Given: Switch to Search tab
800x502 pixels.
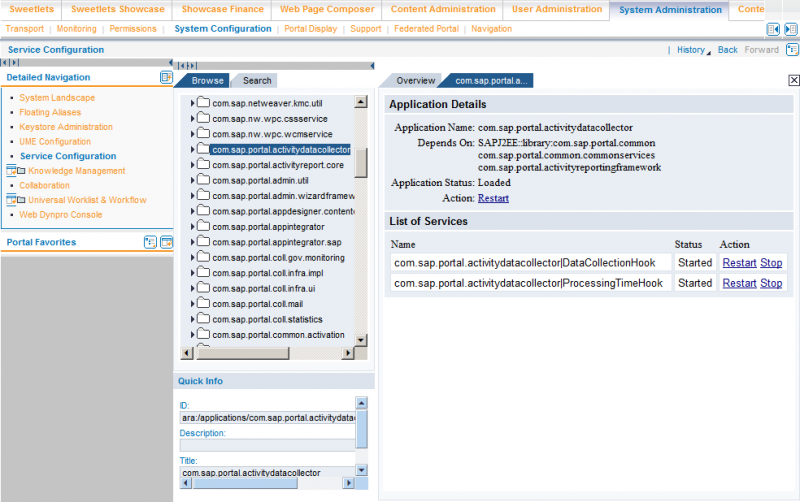Looking at the screenshot, I should [257, 81].
